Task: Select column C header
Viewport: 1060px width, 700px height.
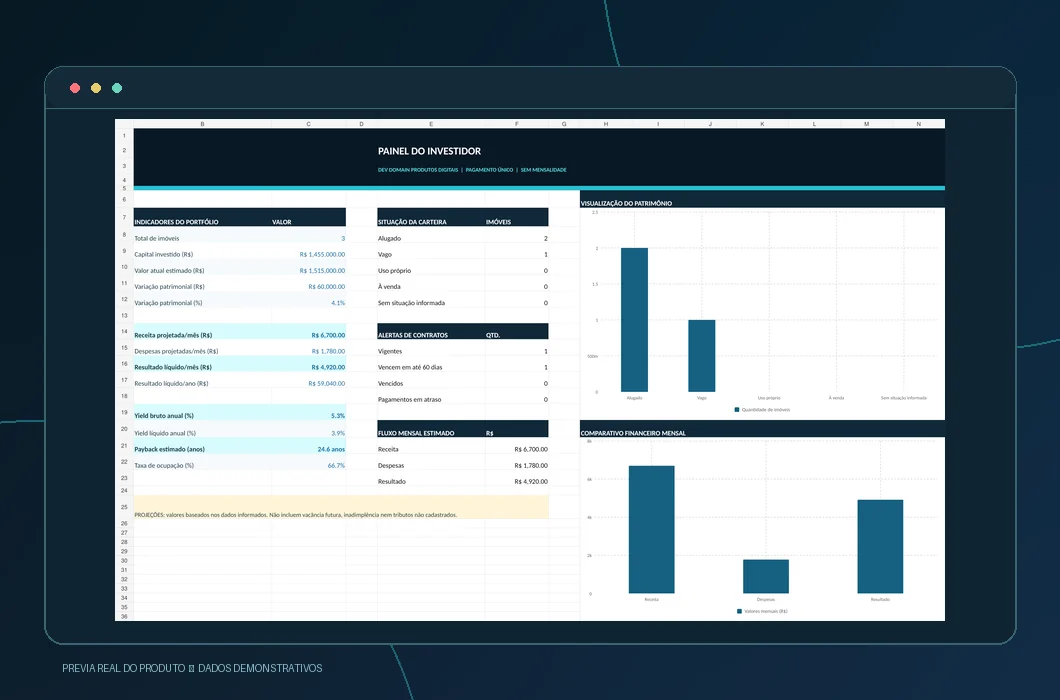Action: coord(308,124)
